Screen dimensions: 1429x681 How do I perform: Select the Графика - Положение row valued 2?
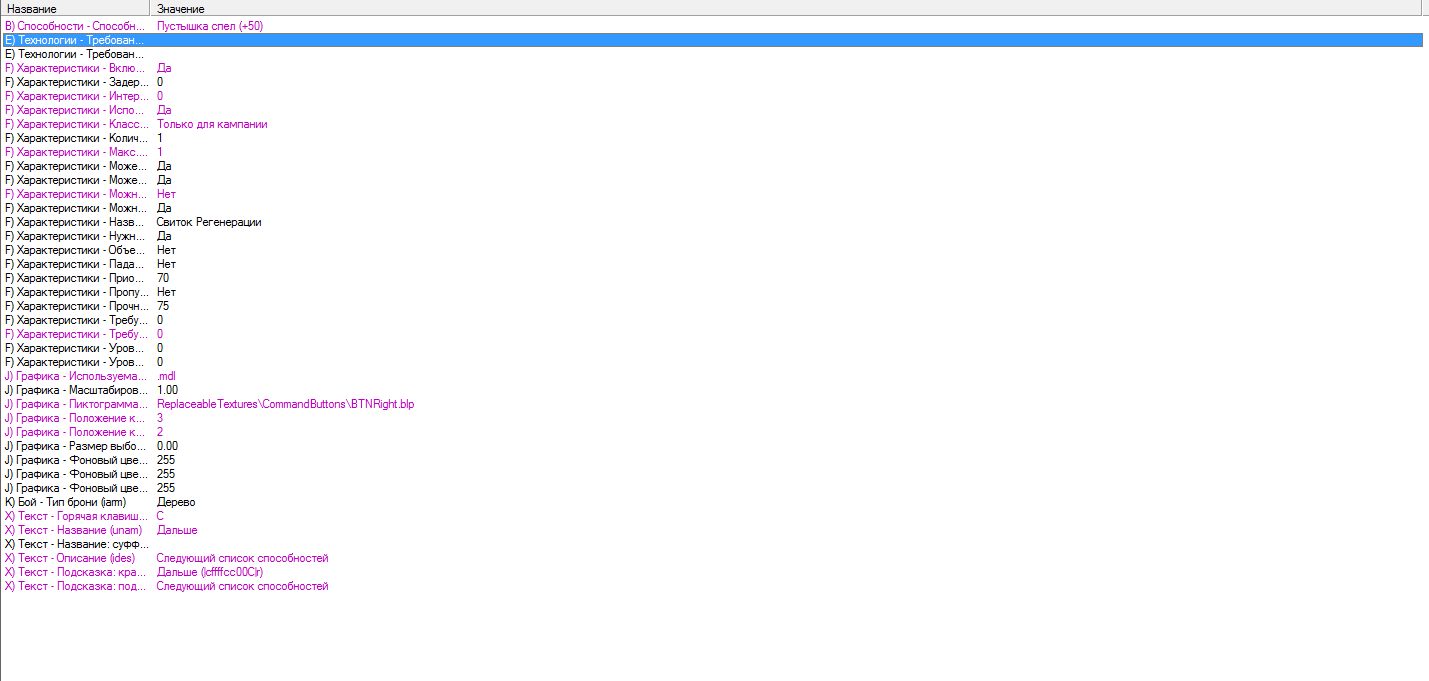[712, 432]
